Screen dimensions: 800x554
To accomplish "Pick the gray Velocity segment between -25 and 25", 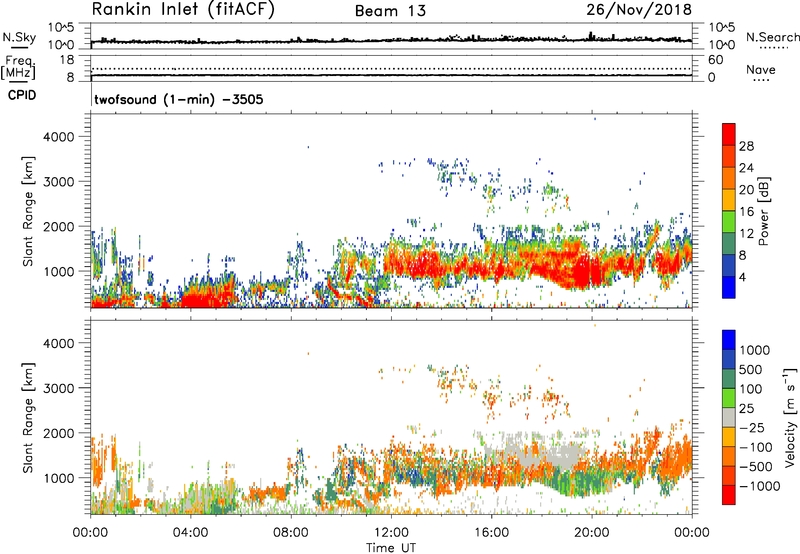I will pos(729,418).
